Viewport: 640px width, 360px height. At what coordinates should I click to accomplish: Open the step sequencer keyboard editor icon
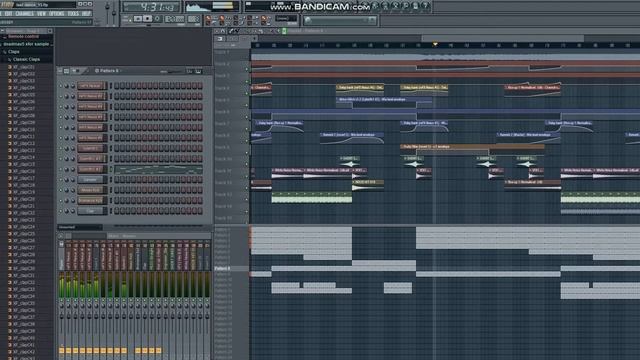[x=198, y=71]
